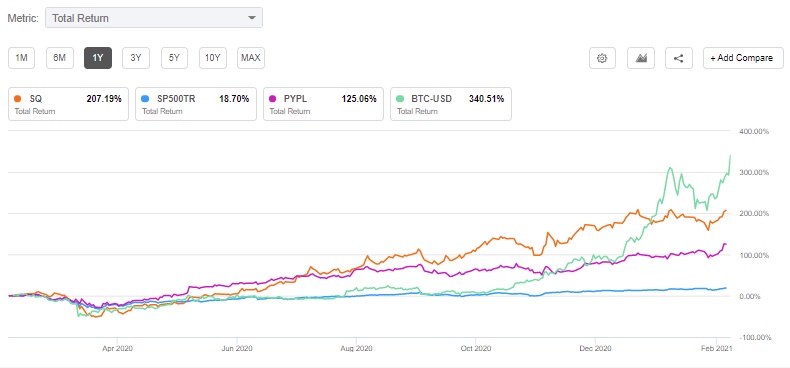
Task: Click the SQ legend card
Action: coord(69,104)
